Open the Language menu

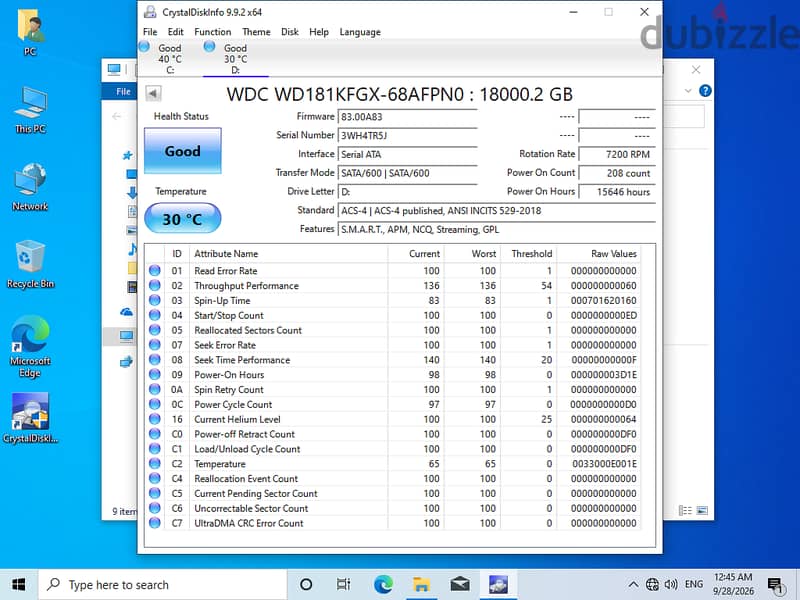click(360, 32)
